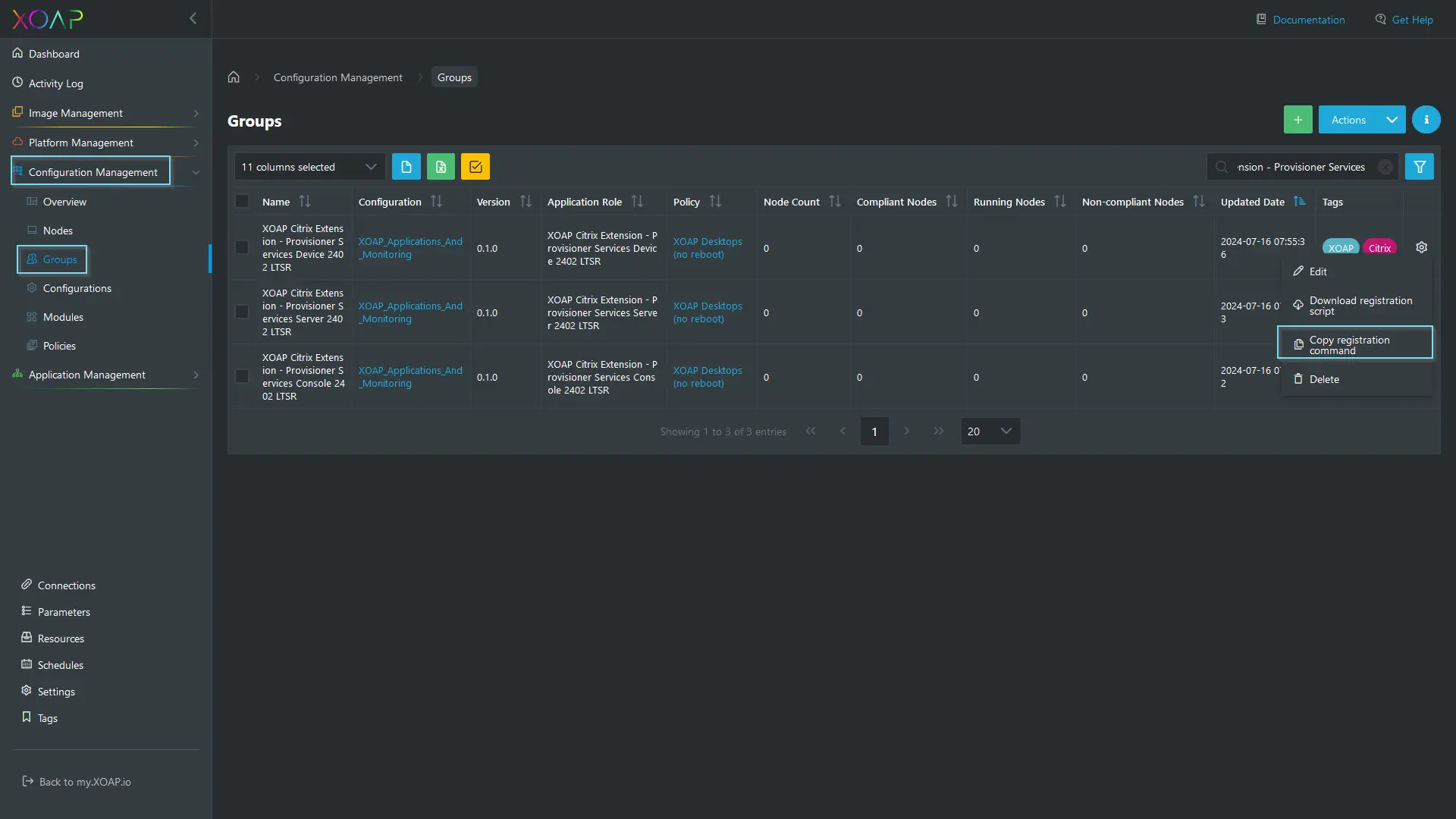Sort by the Running Nodes column
Image resolution: width=1456 pixels, height=819 pixels.
(1060, 202)
